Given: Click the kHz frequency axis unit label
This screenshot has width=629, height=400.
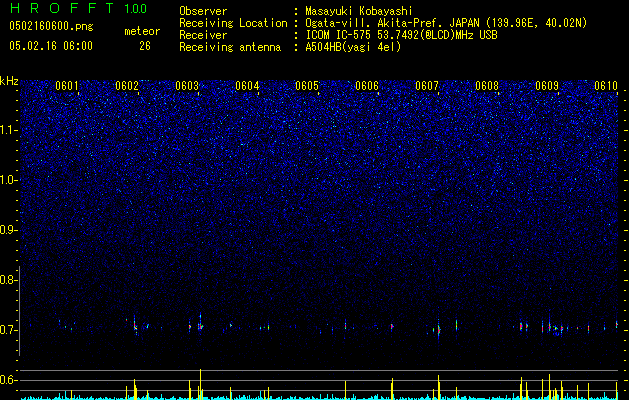Looking at the screenshot, I should [9, 81].
